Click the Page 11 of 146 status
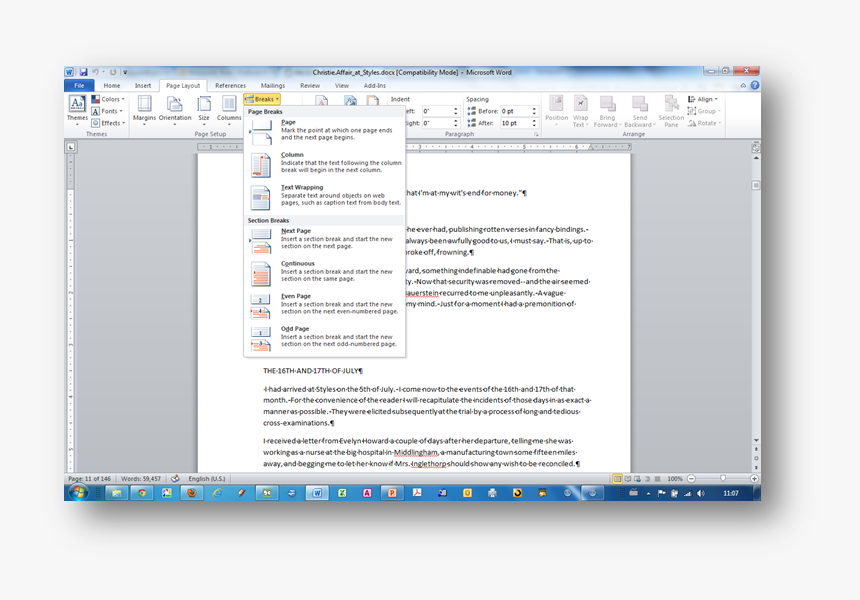Viewport: 860px width, 600px height. coord(89,479)
